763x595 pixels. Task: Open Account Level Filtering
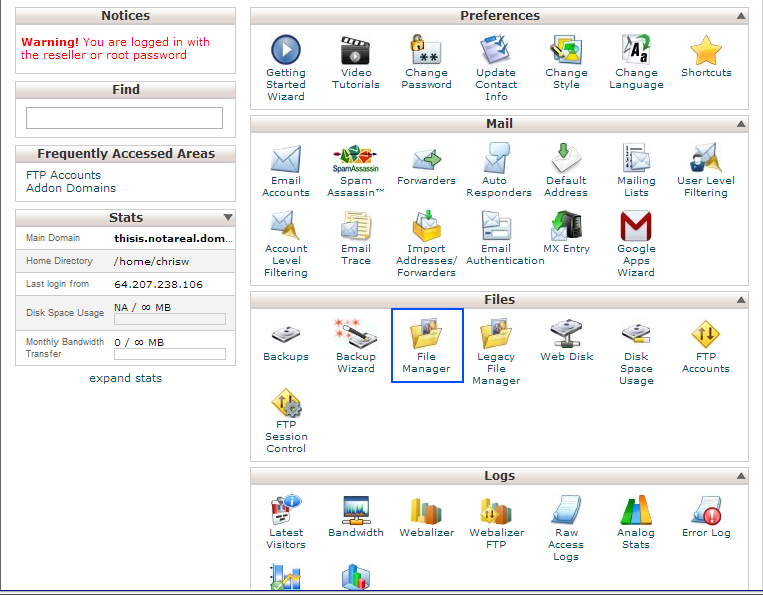[286, 244]
